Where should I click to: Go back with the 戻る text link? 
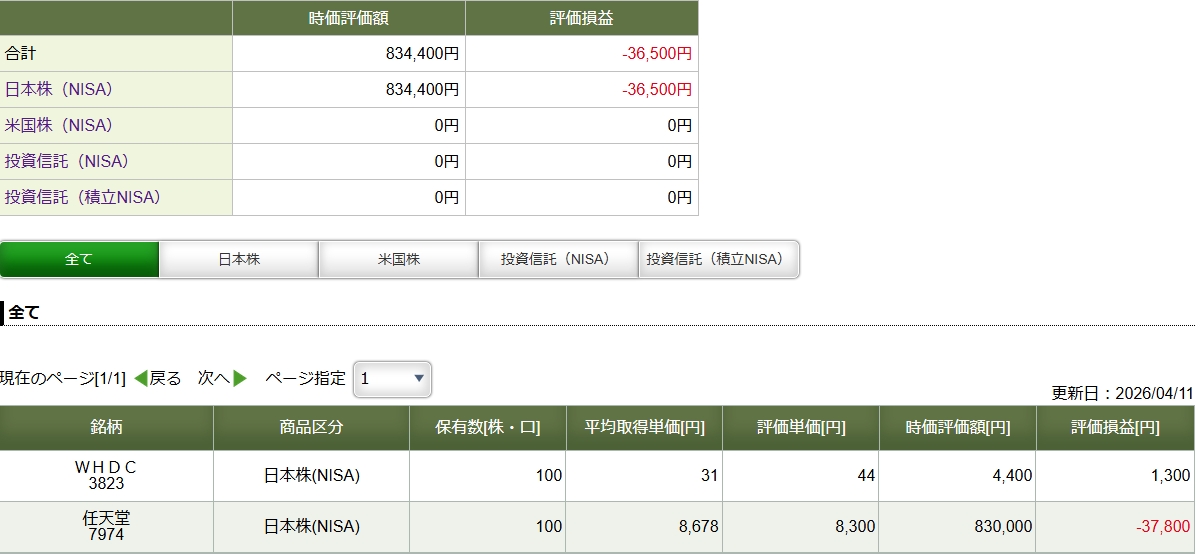[165, 379]
